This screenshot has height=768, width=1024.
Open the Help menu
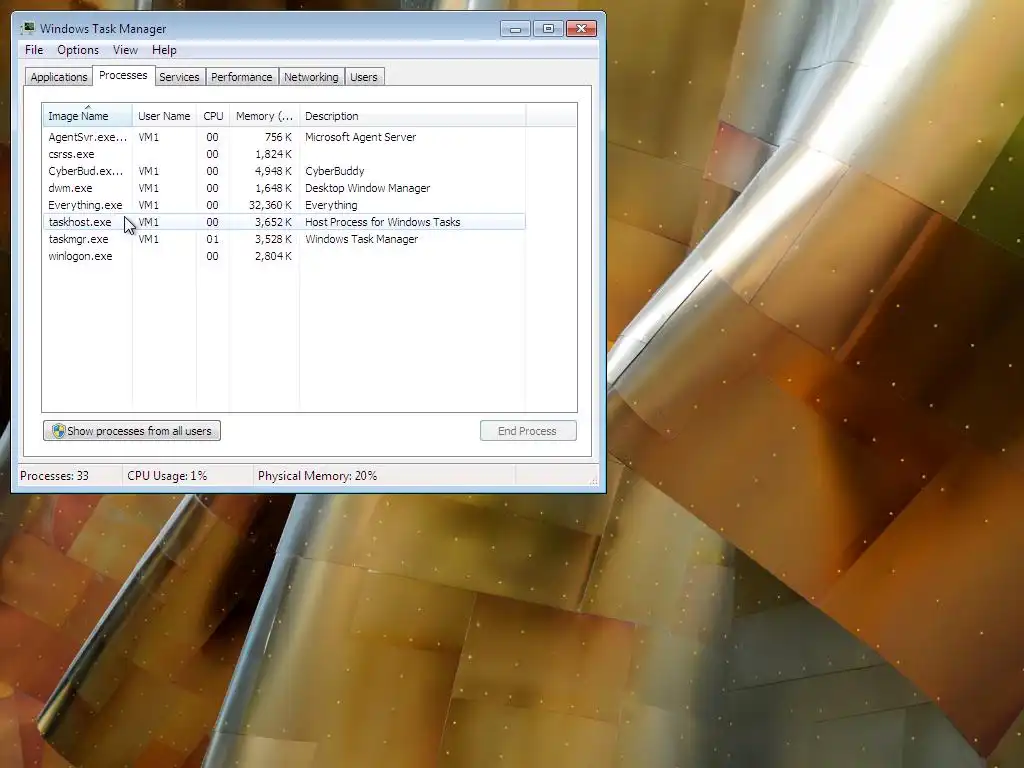coord(164,50)
